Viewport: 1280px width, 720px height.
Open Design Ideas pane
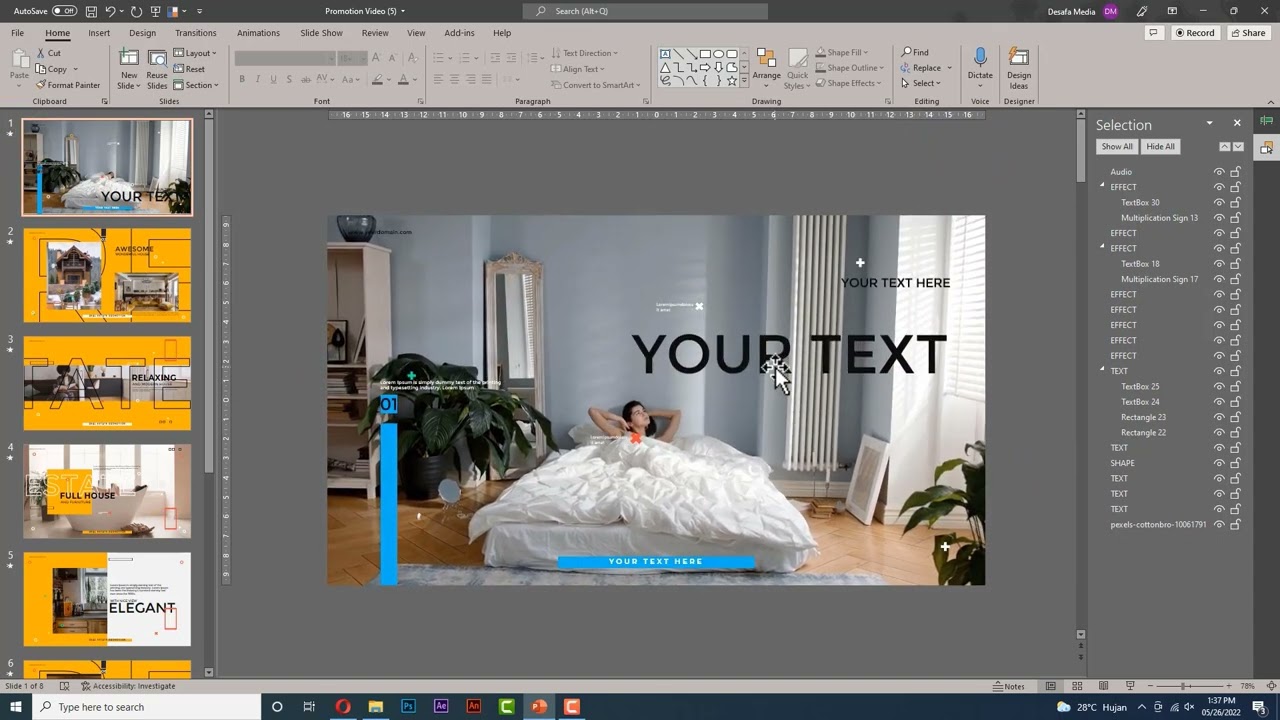coord(1019,68)
